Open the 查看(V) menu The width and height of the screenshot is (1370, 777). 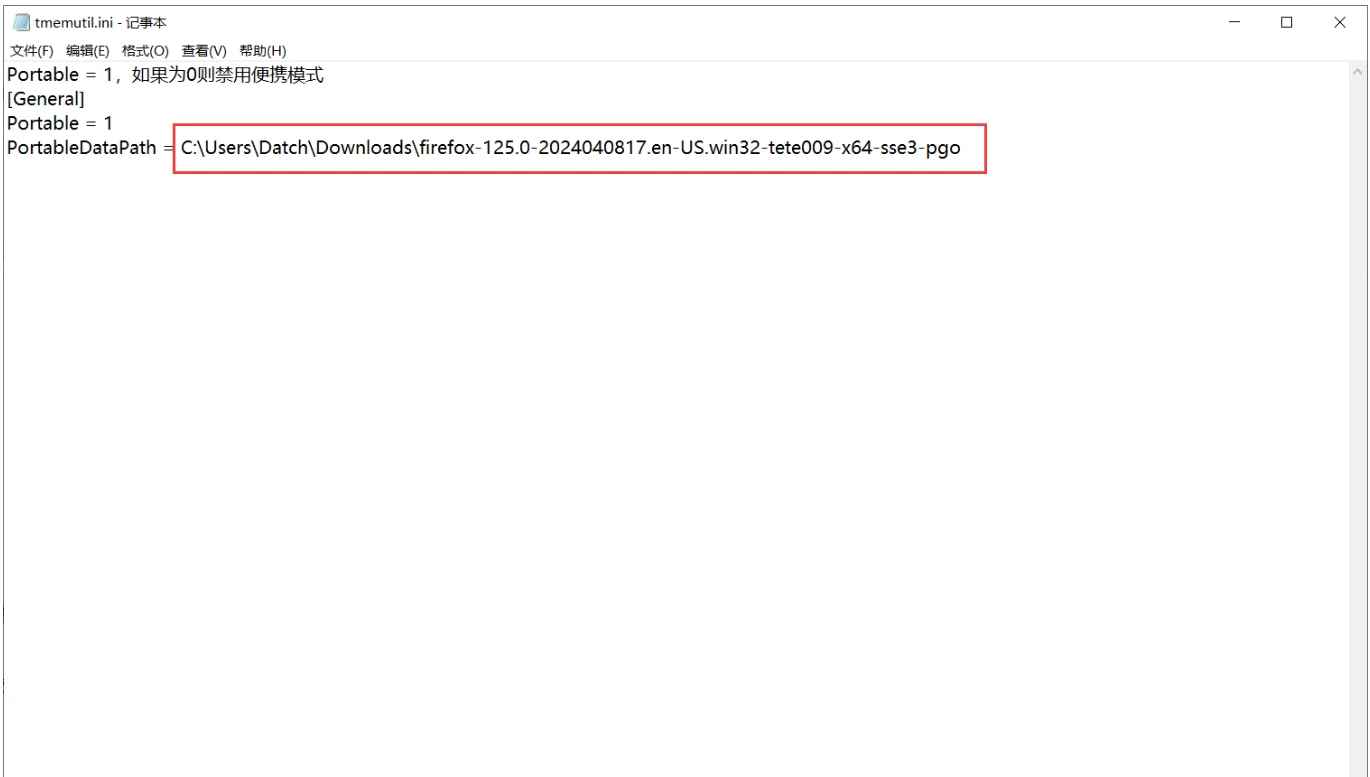pyautogui.click(x=203, y=49)
